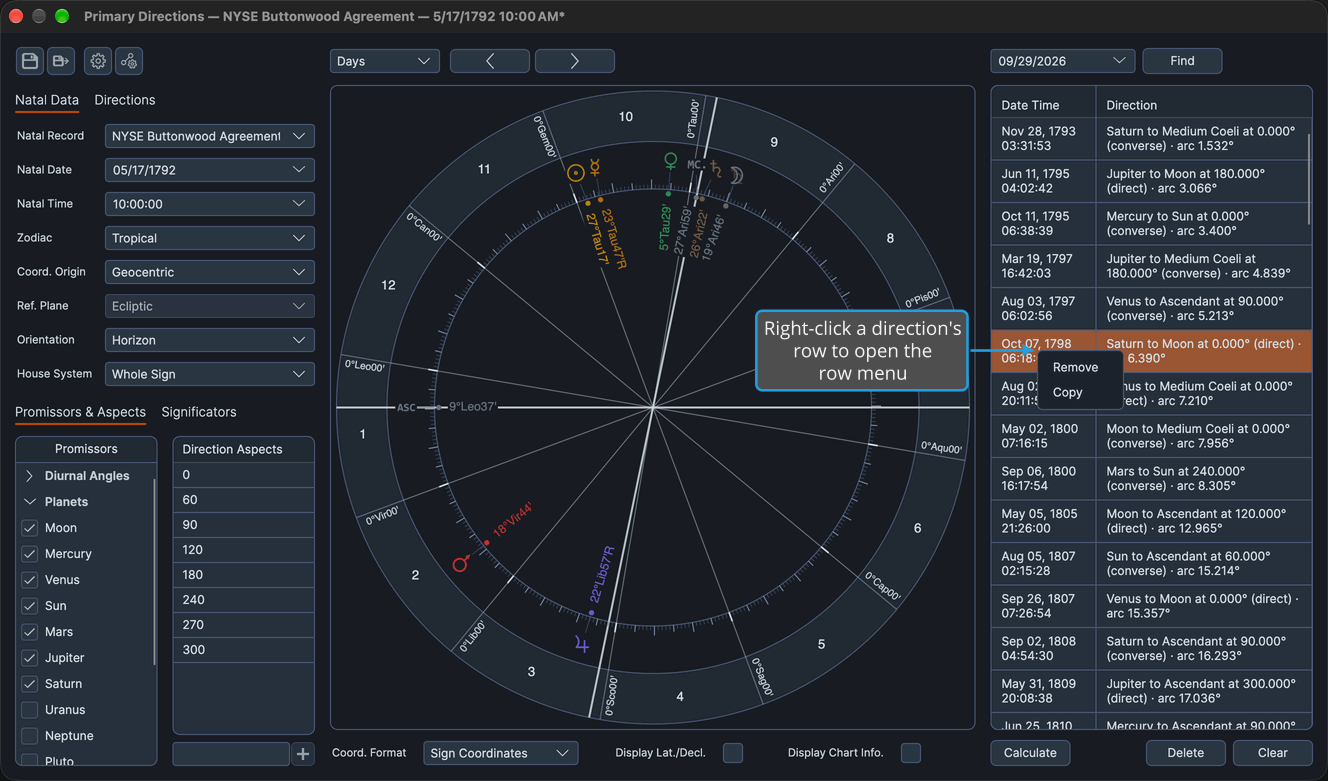1328x781 pixels.
Task: Add a direction aspect with the plus icon
Action: tap(303, 754)
